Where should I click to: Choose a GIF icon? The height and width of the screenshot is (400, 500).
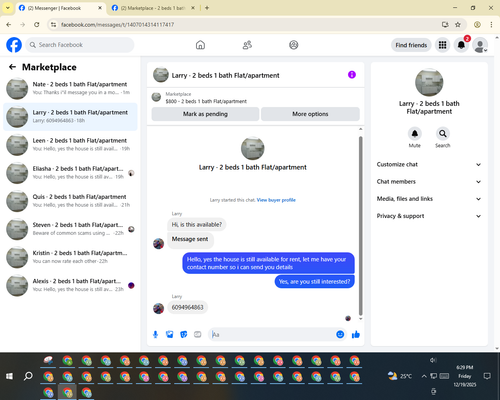(x=198, y=334)
